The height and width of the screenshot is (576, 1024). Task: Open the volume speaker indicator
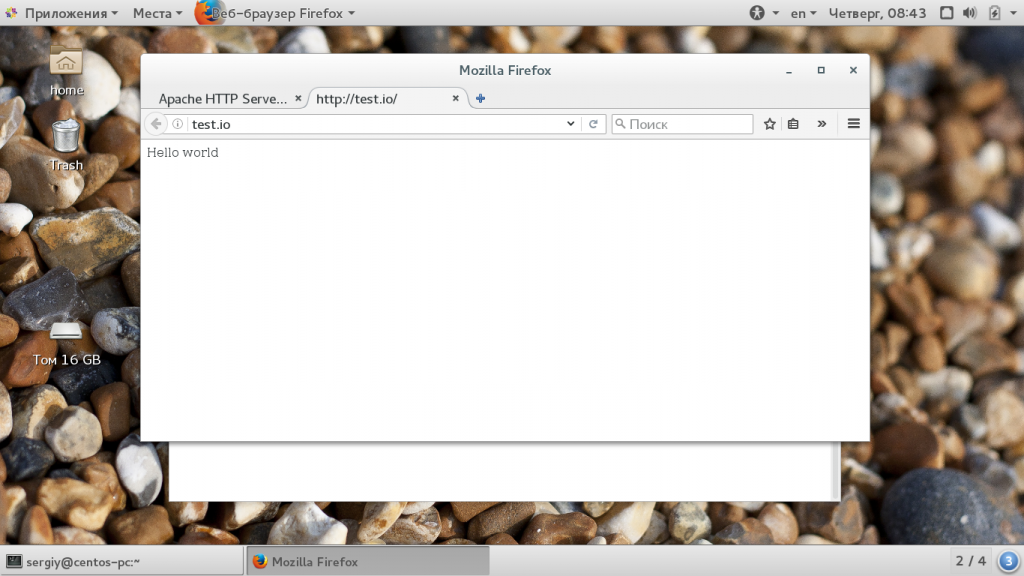tap(970, 12)
